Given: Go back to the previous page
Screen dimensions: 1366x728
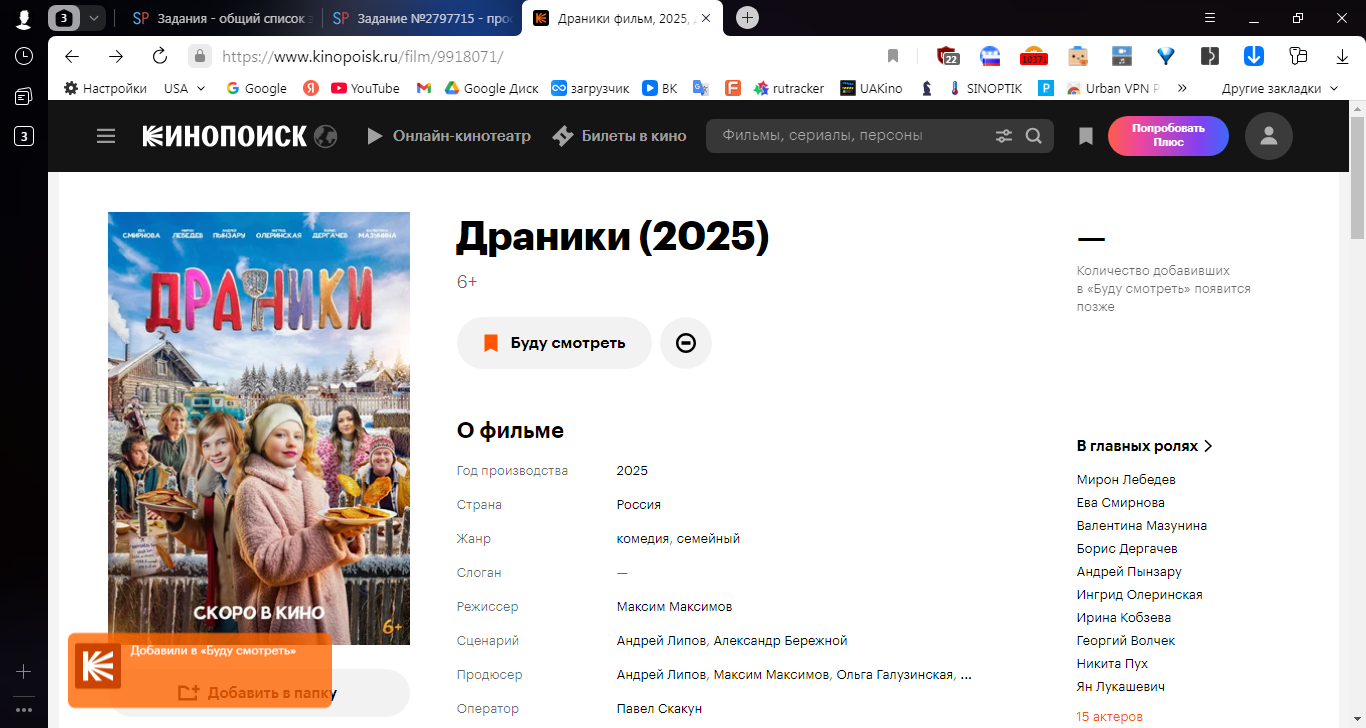Looking at the screenshot, I should [72, 56].
